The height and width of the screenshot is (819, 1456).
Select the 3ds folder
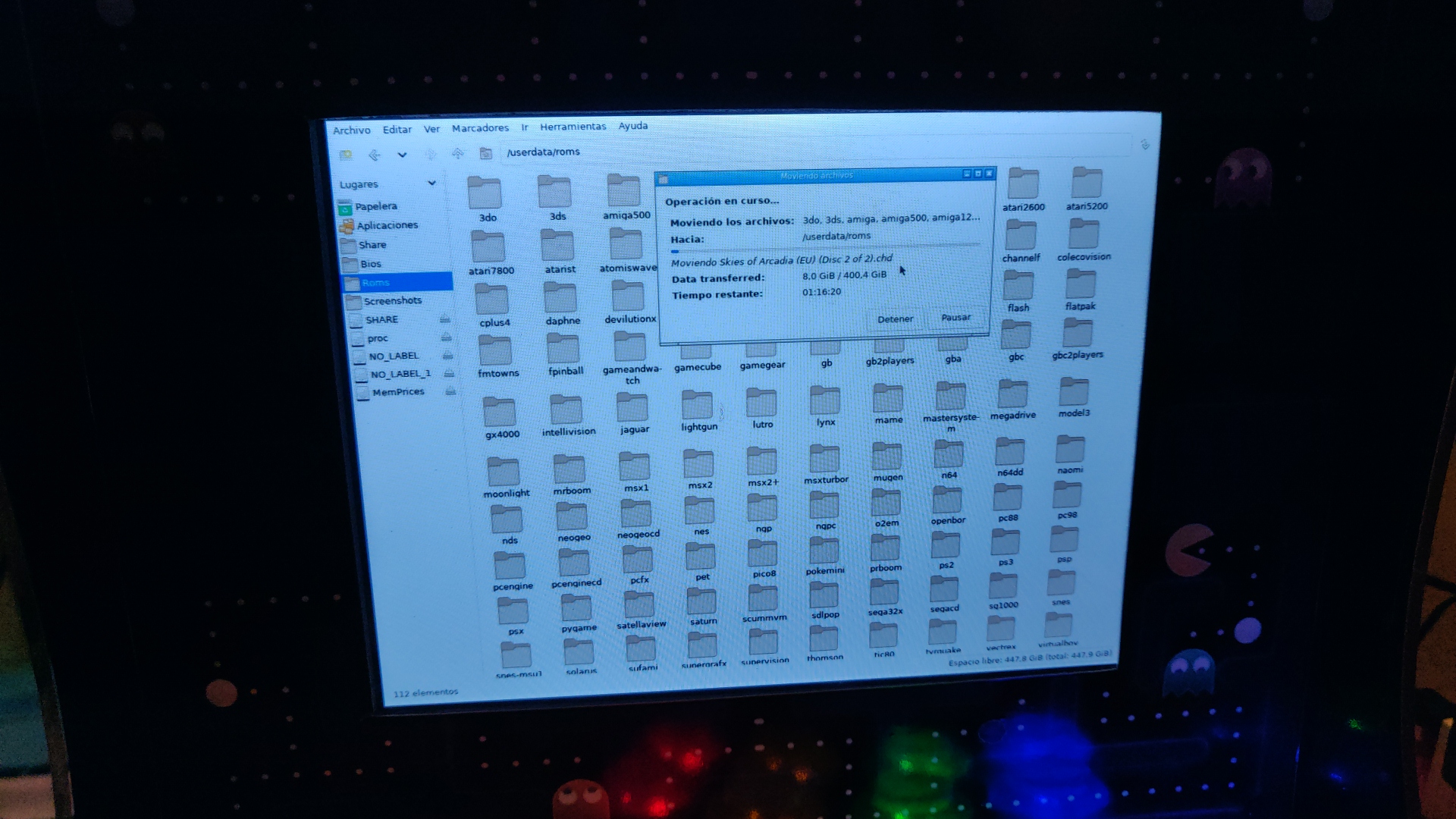click(x=556, y=198)
